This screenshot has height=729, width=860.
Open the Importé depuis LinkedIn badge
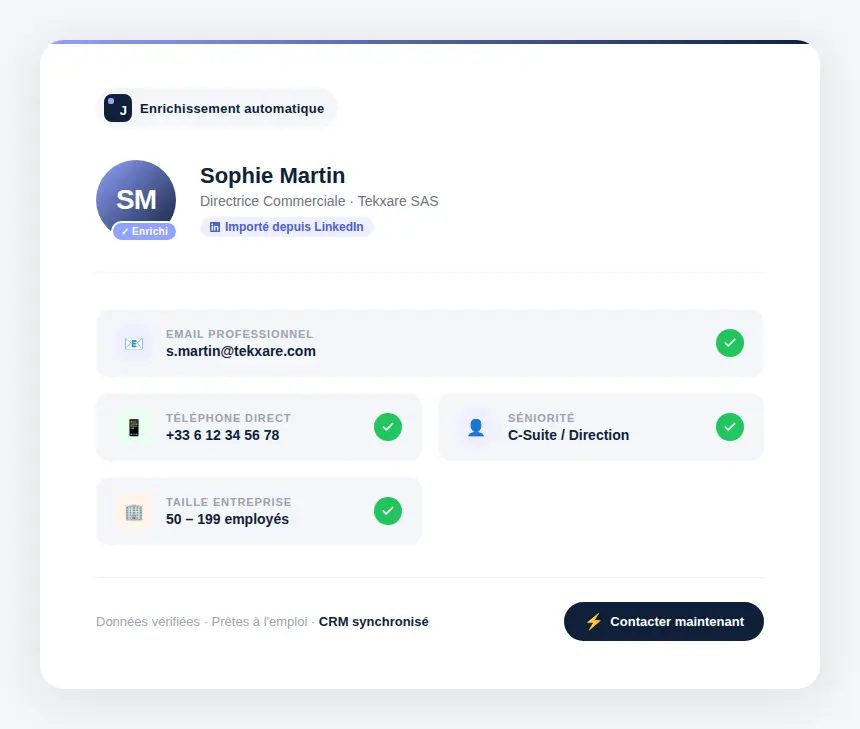pos(286,227)
